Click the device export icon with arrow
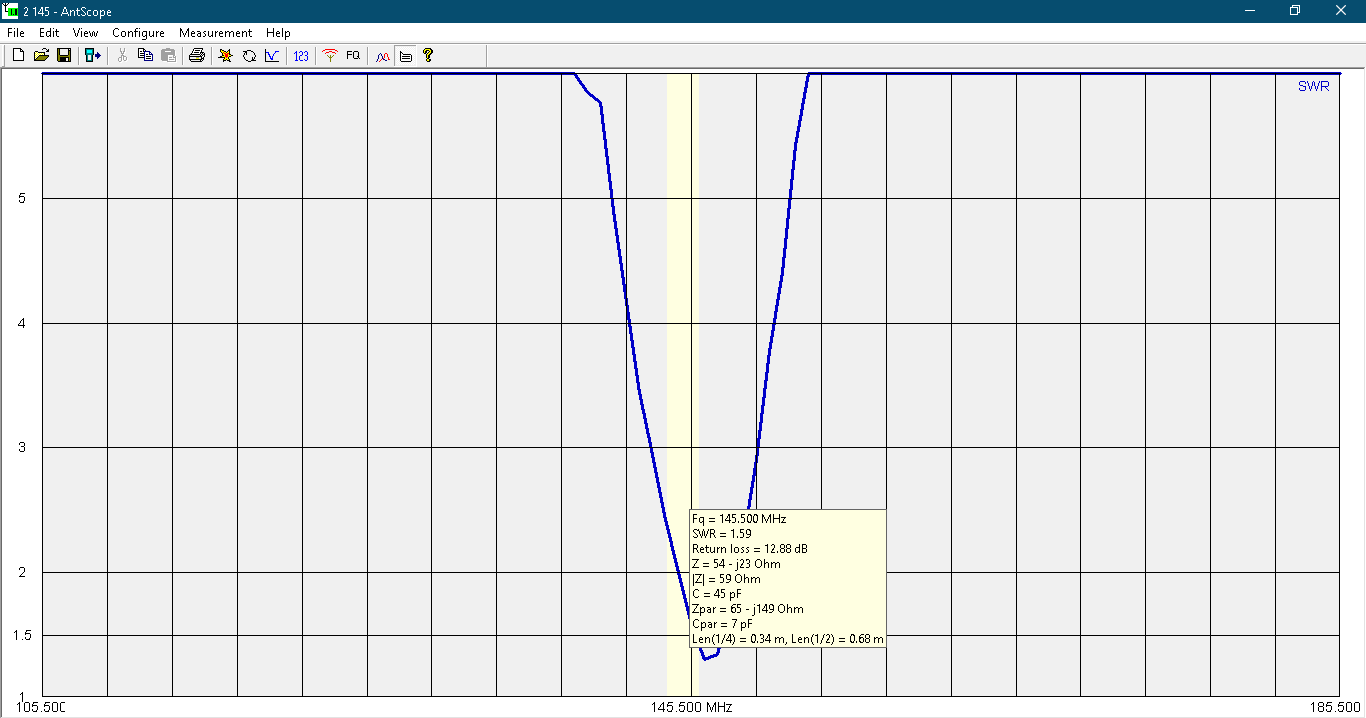This screenshot has width=1366, height=718. tap(93, 56)
